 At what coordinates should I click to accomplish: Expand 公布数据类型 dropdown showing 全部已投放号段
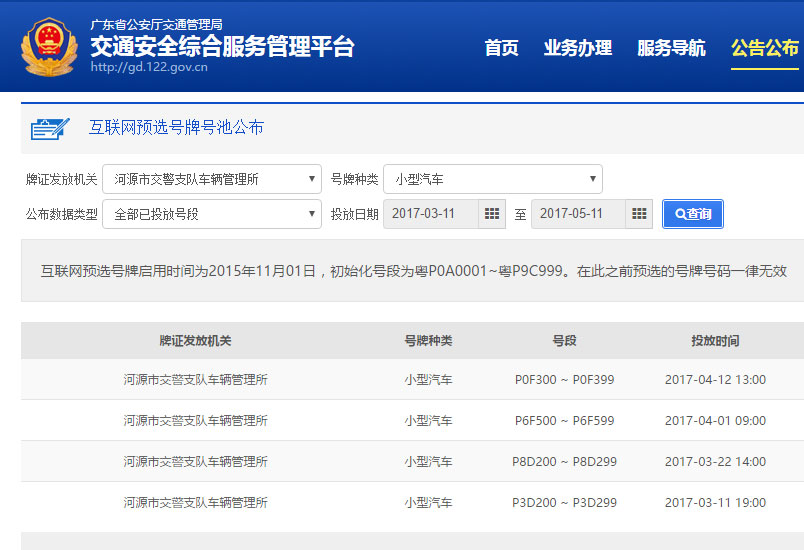(212, 214)
